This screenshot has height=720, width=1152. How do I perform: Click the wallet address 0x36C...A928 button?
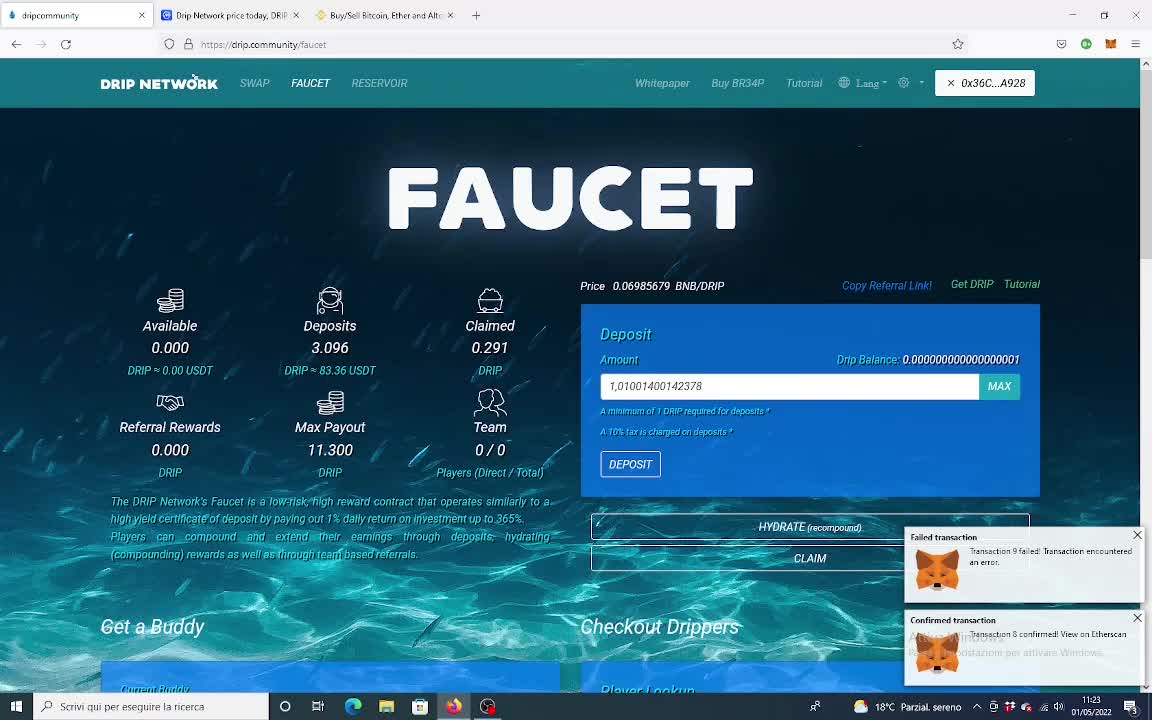point(984,83)
